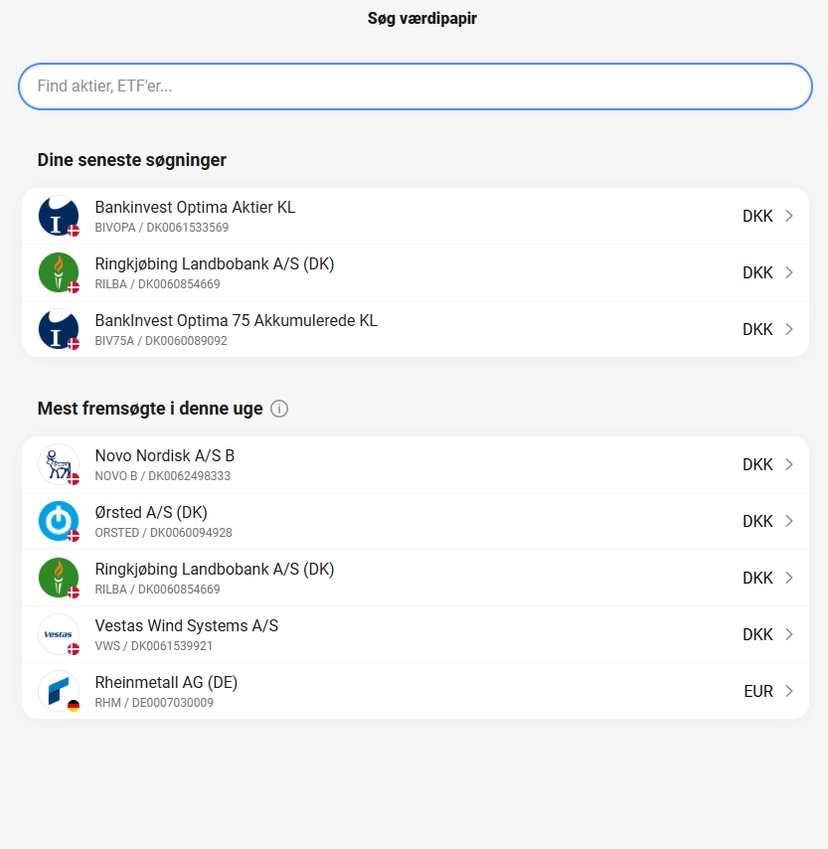Click ticker text 'RHM / DE0007030009'
828x849 pixels.
tap(154, 703)
